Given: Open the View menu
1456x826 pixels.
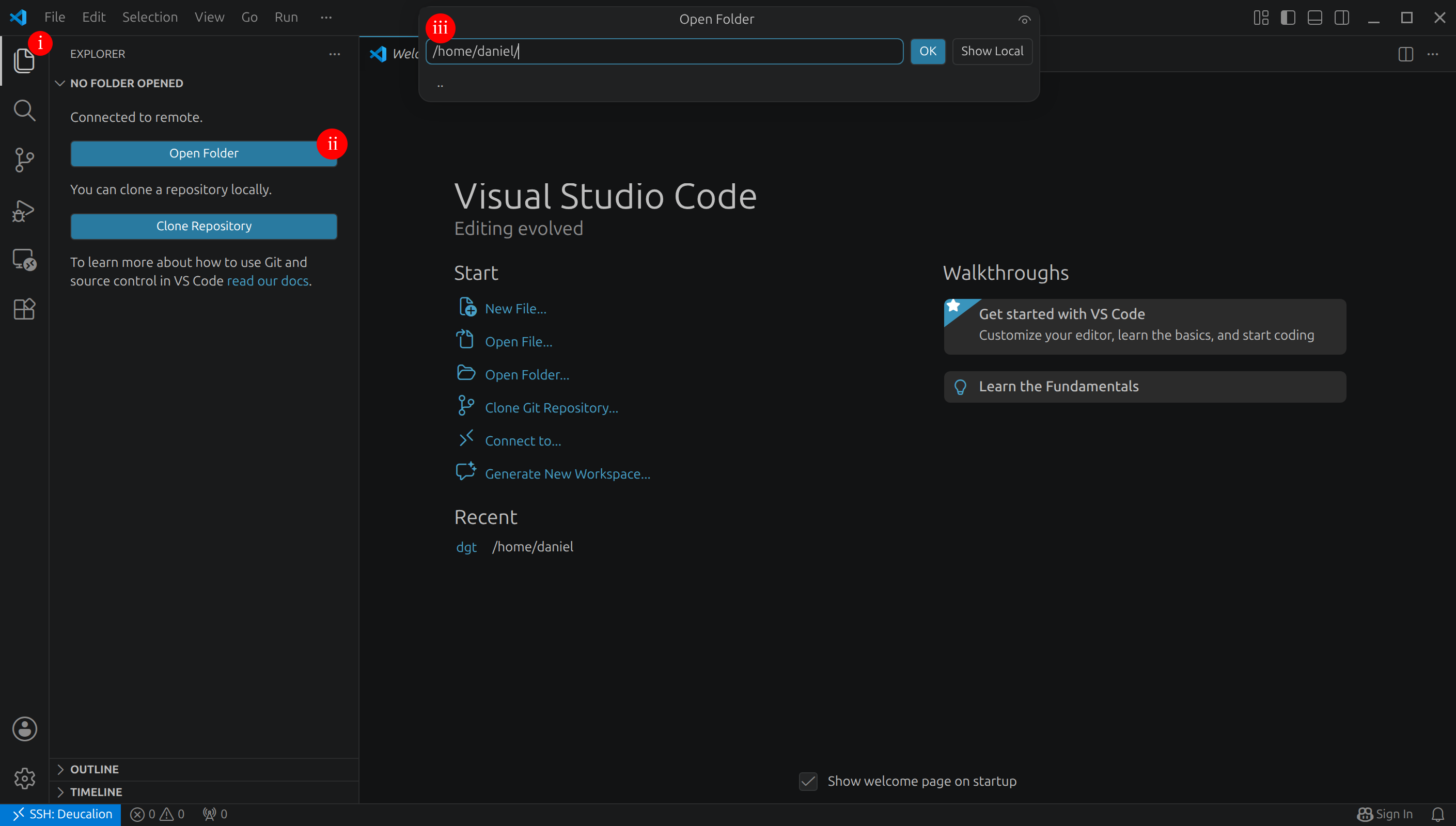Looking at the screenshot, I should (209, 18).
